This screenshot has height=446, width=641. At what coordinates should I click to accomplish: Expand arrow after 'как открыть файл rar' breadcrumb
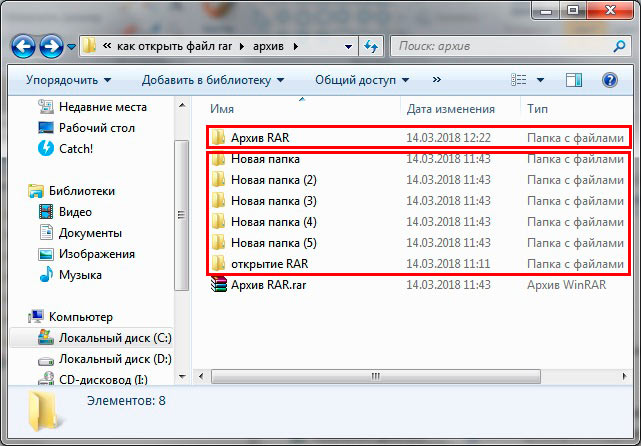[x=242, y=47]
